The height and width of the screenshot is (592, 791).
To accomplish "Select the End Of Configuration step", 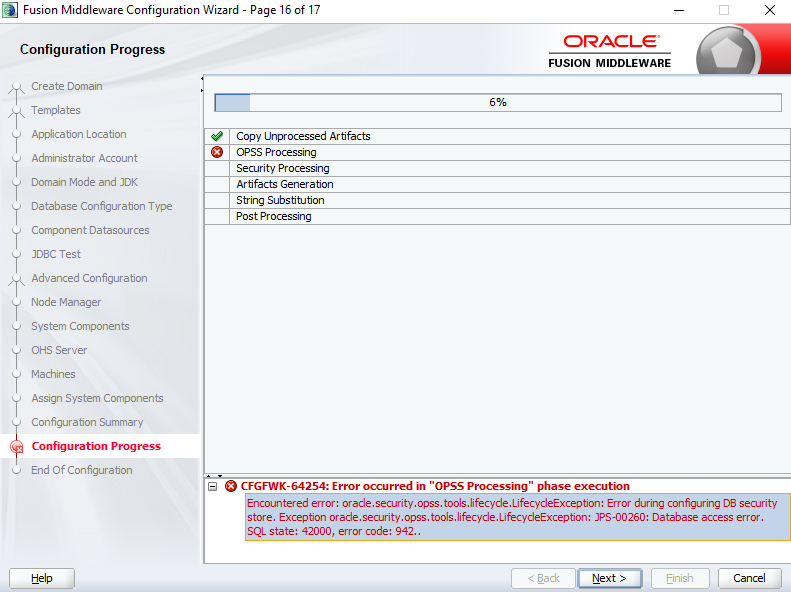I will [82, 470].
